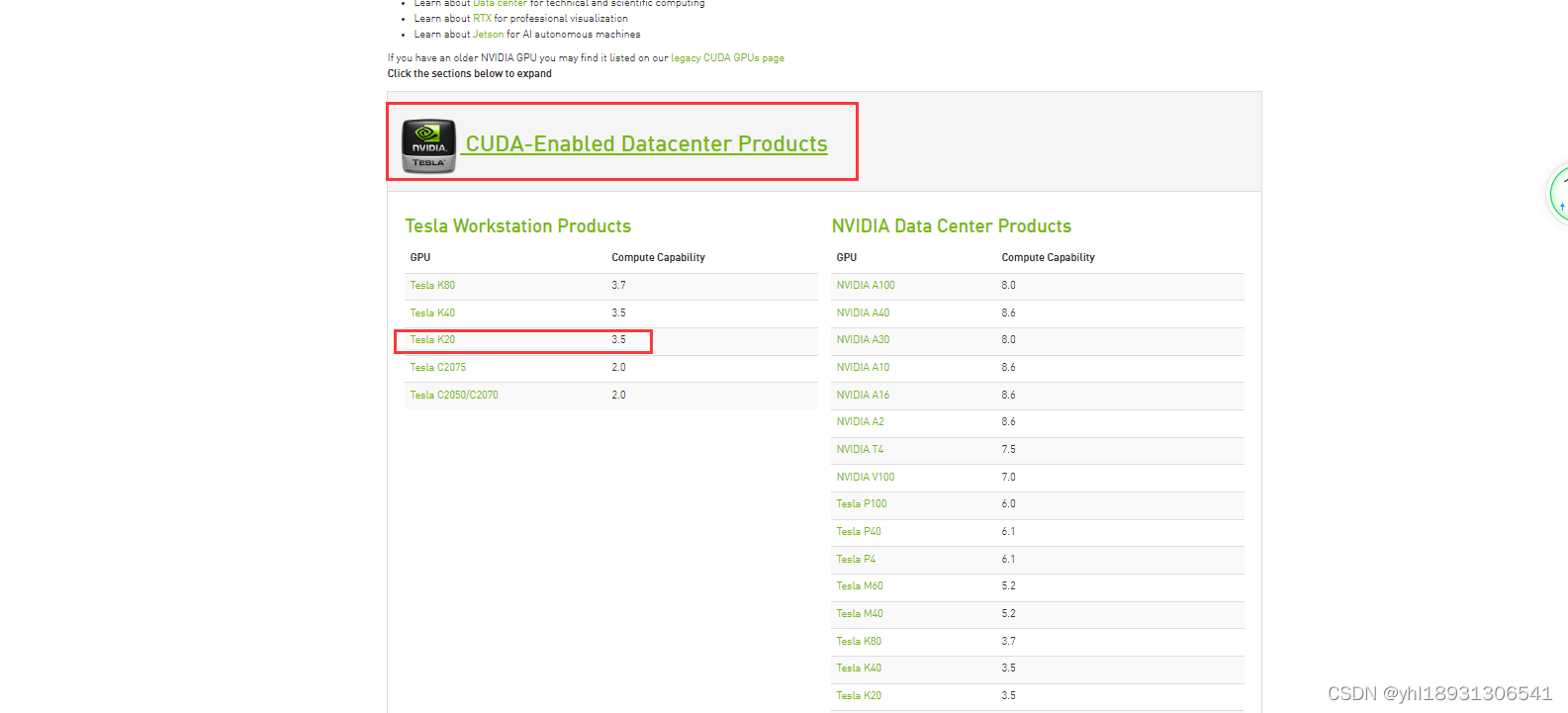Select 7.5 value in NVIDIA T4 row
Image resolution: width=1568 pixels, height=713 pixels.
click(1008, 450)
